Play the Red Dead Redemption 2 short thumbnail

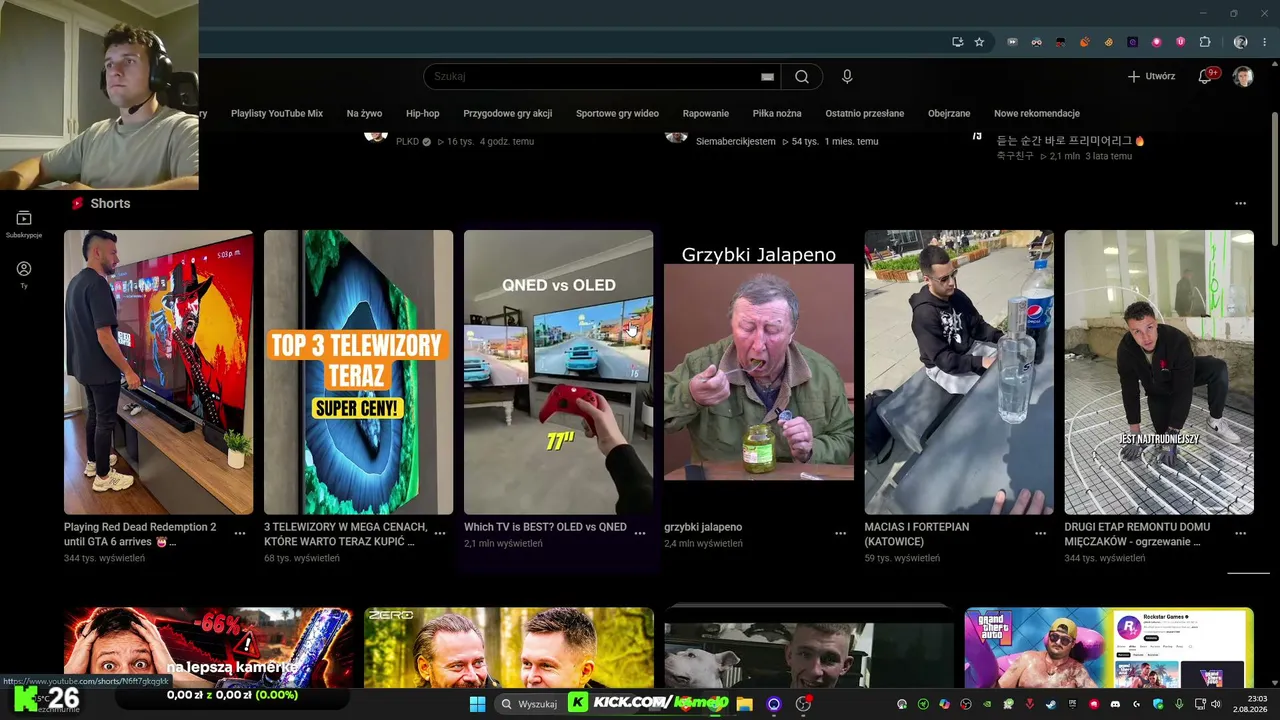click(x=158, y=372)
